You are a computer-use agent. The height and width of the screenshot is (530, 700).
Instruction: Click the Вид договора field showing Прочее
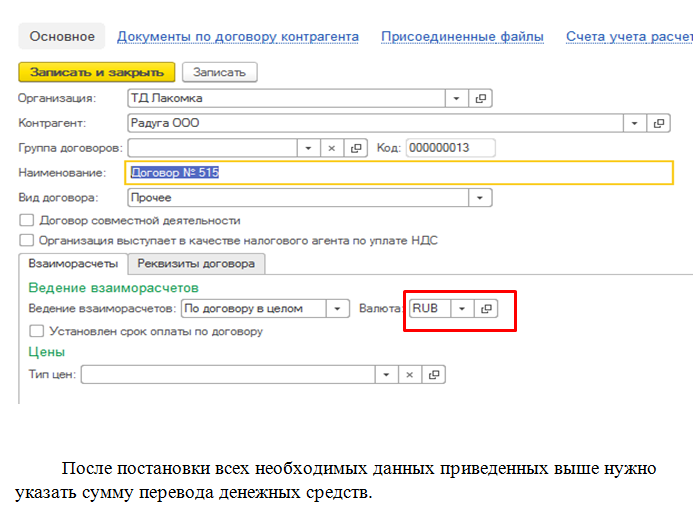tap(298, 198)
